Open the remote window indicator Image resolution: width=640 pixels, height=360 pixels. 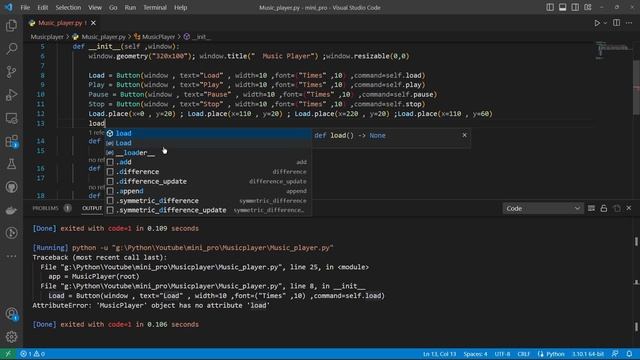point(8,354)
